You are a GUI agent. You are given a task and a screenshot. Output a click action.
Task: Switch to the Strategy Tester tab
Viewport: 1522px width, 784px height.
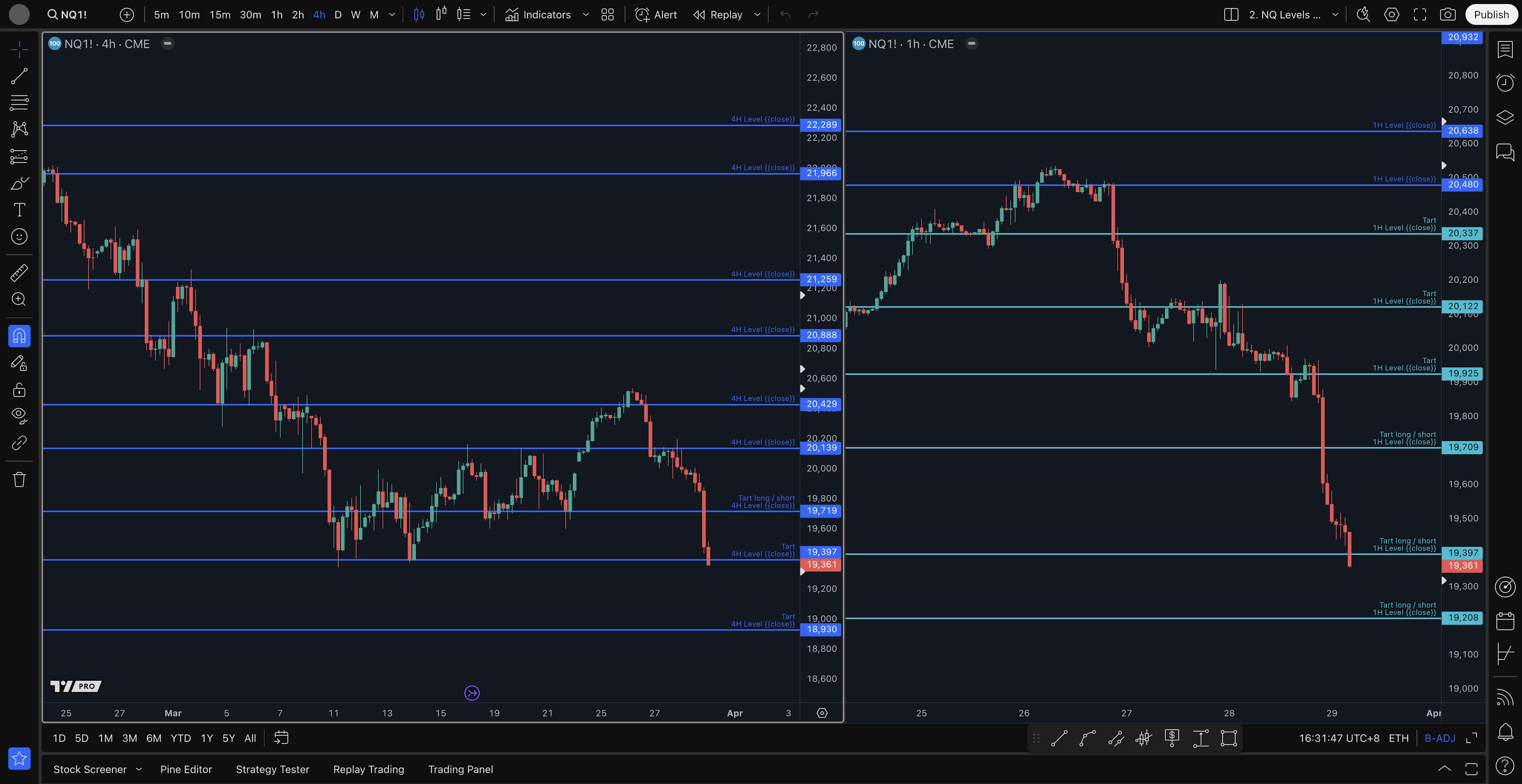[272, 769]
